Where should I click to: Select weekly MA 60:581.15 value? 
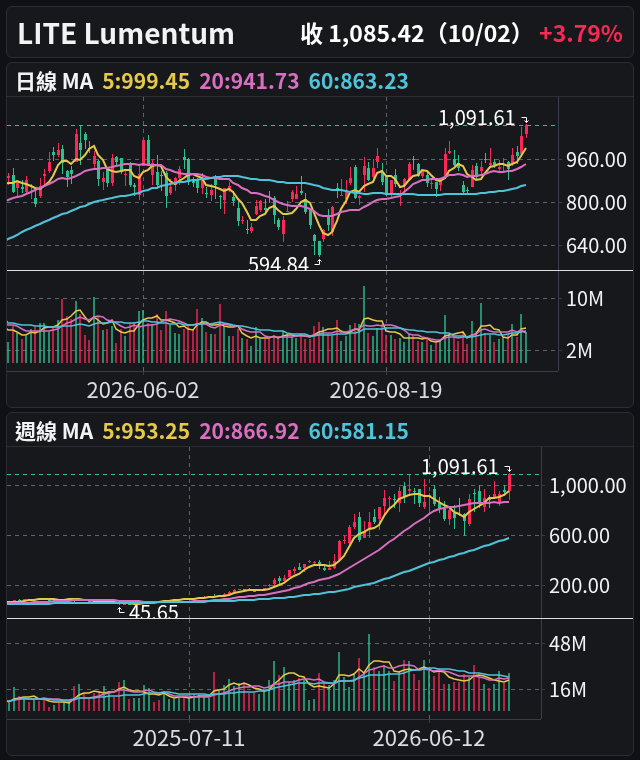pyautogui.click(x=359, y=431)
